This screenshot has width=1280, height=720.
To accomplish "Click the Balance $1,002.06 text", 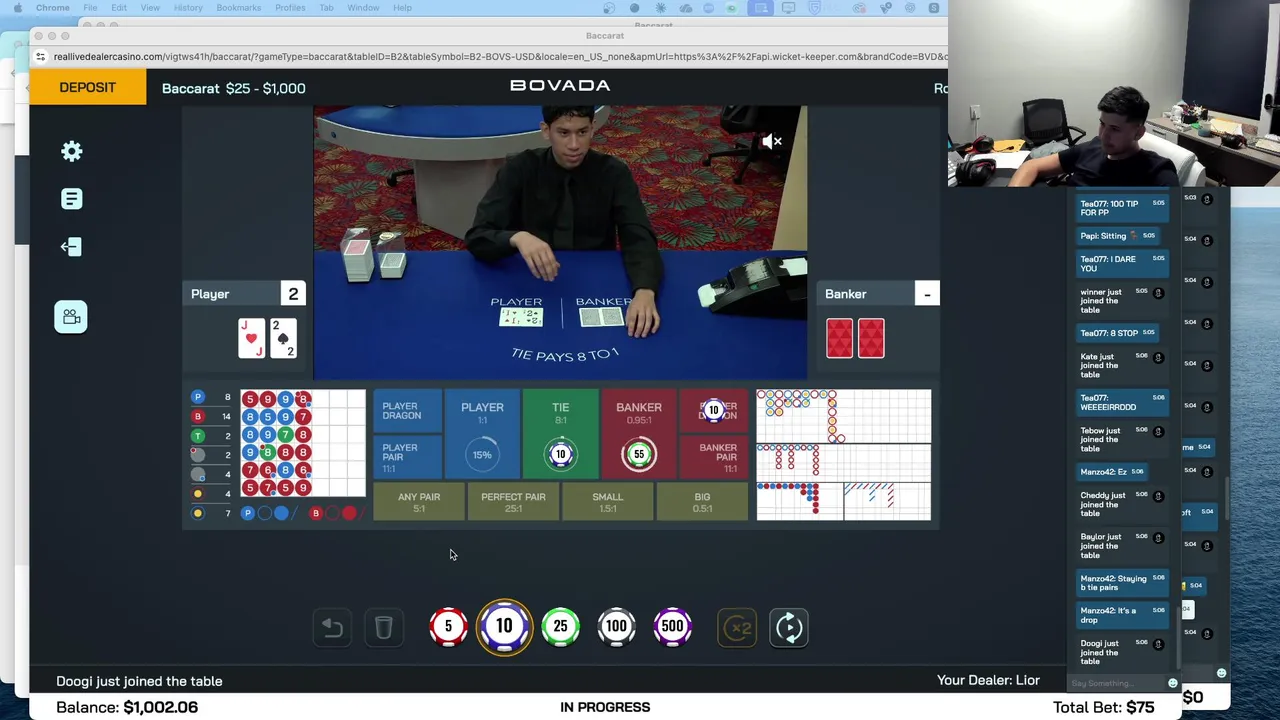I will pyautogui.click(x=127, y=707).
